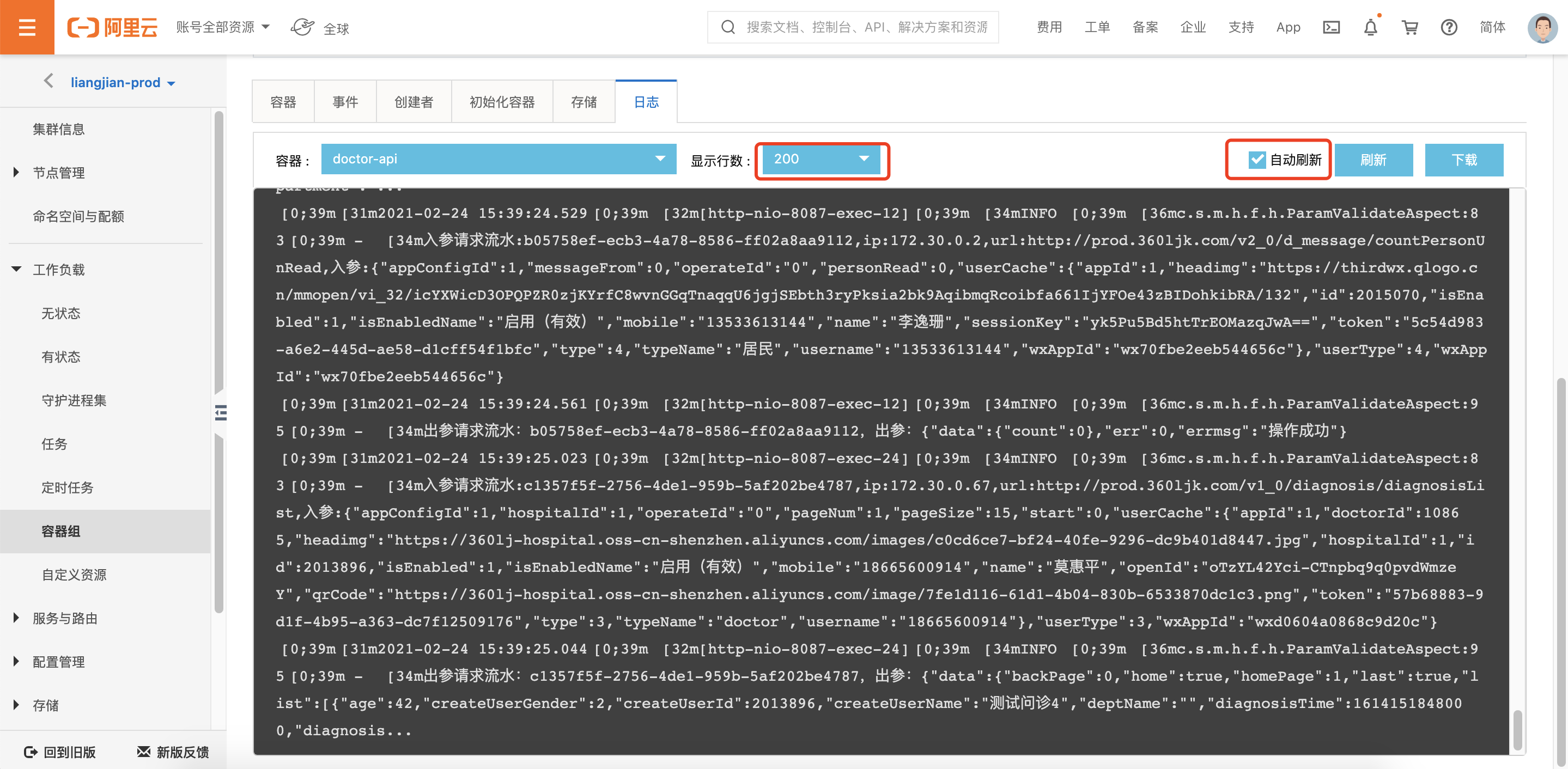Click the Alibaba Cloud logo
1568x769 pixels.
(x=113, y=27)
